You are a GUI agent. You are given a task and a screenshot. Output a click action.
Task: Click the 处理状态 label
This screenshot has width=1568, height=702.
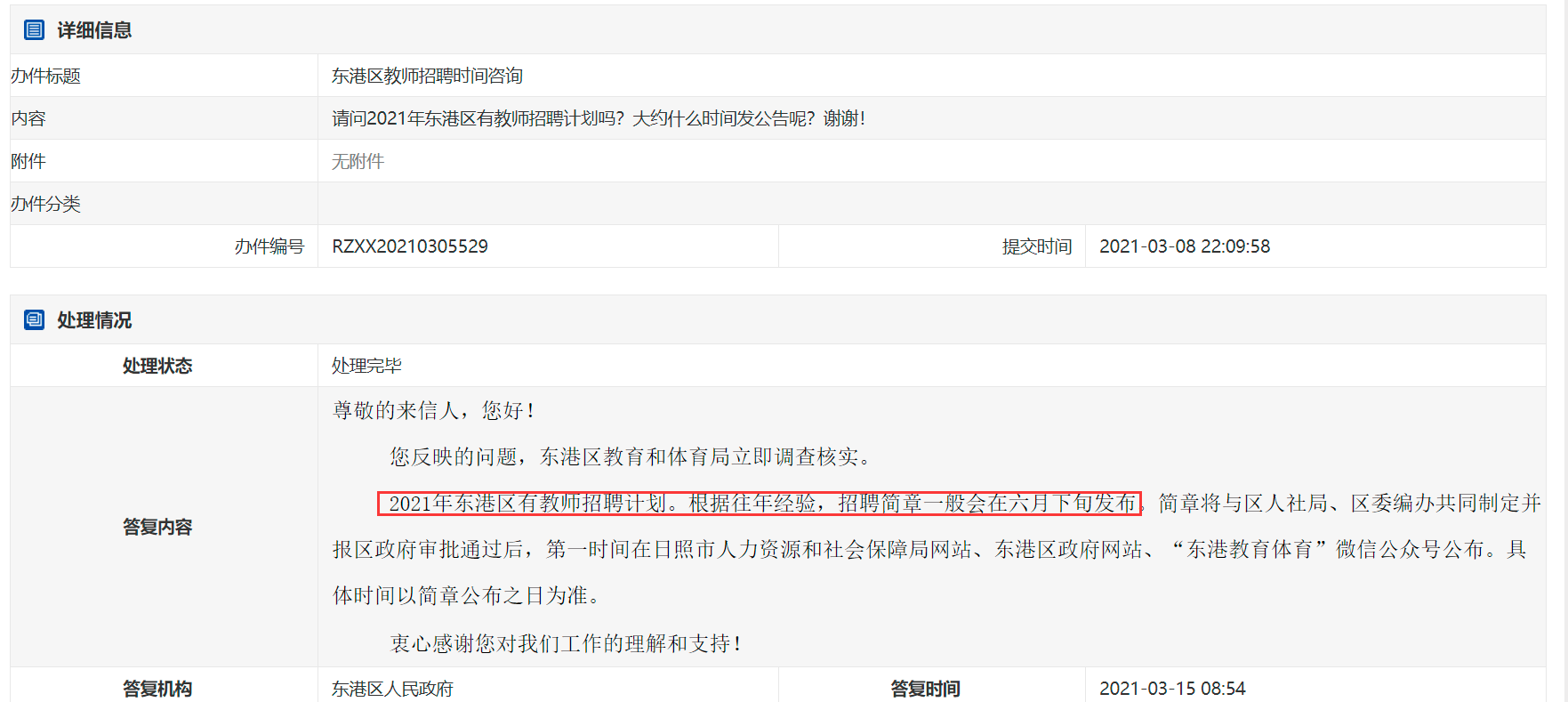click(157, 367)
